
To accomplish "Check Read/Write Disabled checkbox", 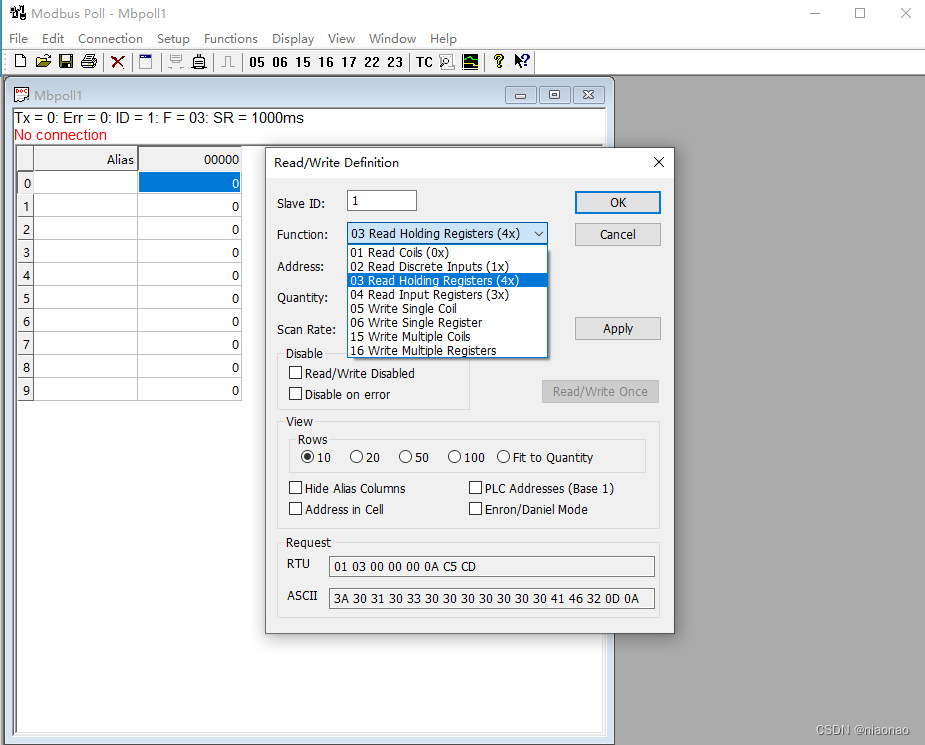I will click(296, 373).
